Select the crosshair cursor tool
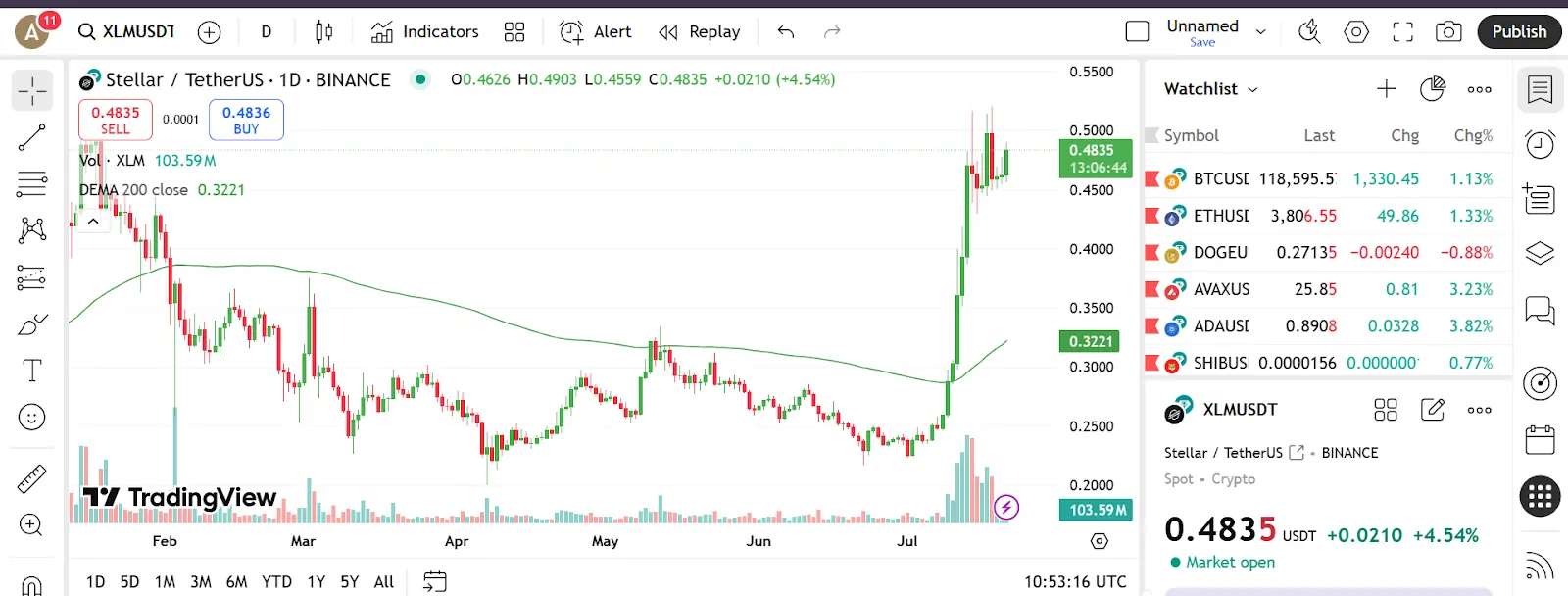This screenshot has height=596, width=1568. 32,91
